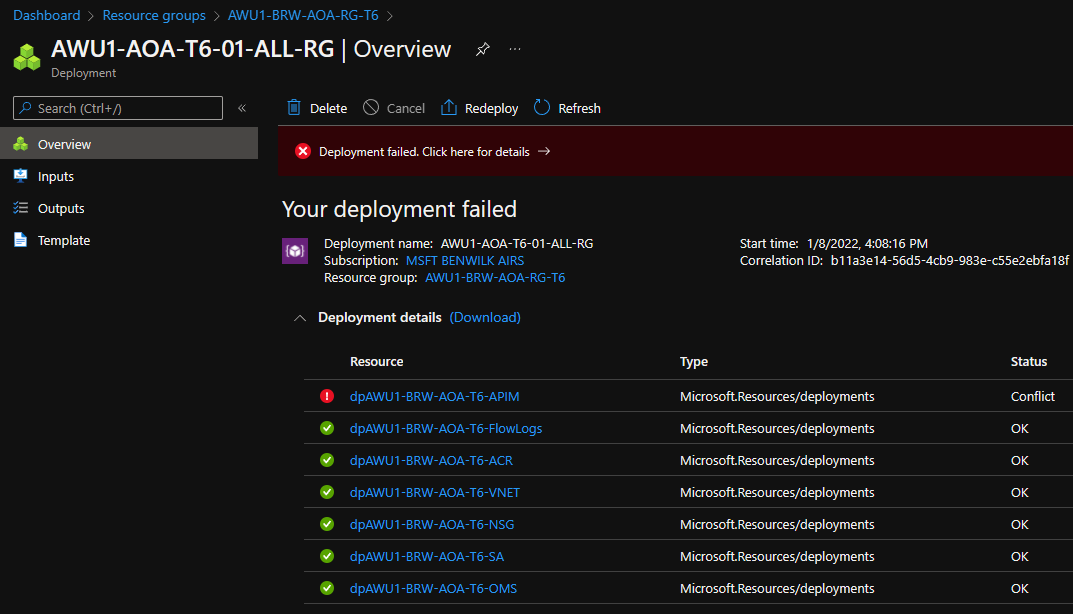Open Resource groups breadcrumb
This screenshot has height=614, width=1073.
(154, 15)
